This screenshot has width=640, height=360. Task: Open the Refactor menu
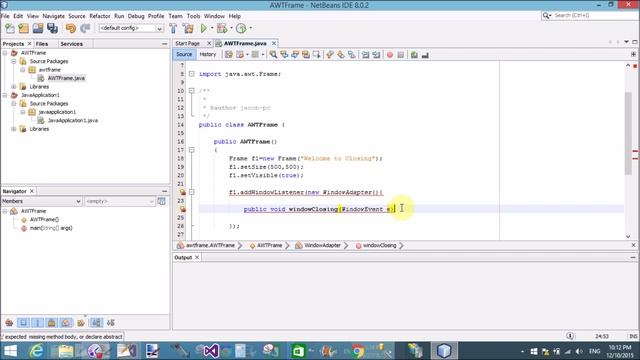(100, 16)
